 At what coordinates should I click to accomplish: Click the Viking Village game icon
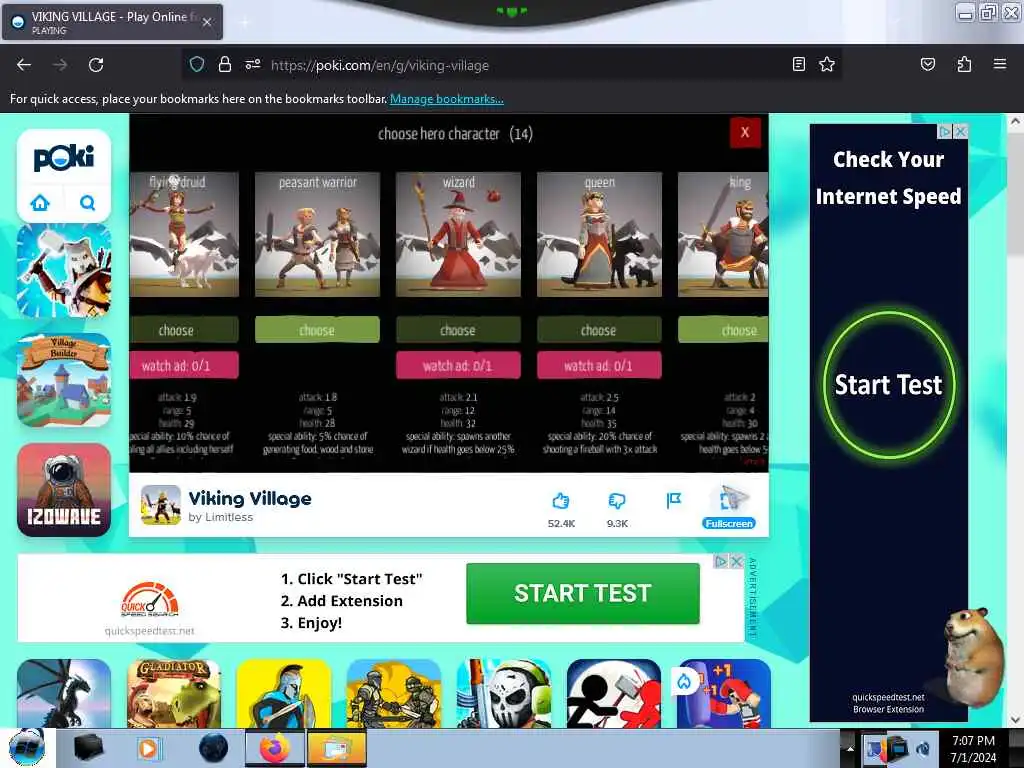point(161,505)
